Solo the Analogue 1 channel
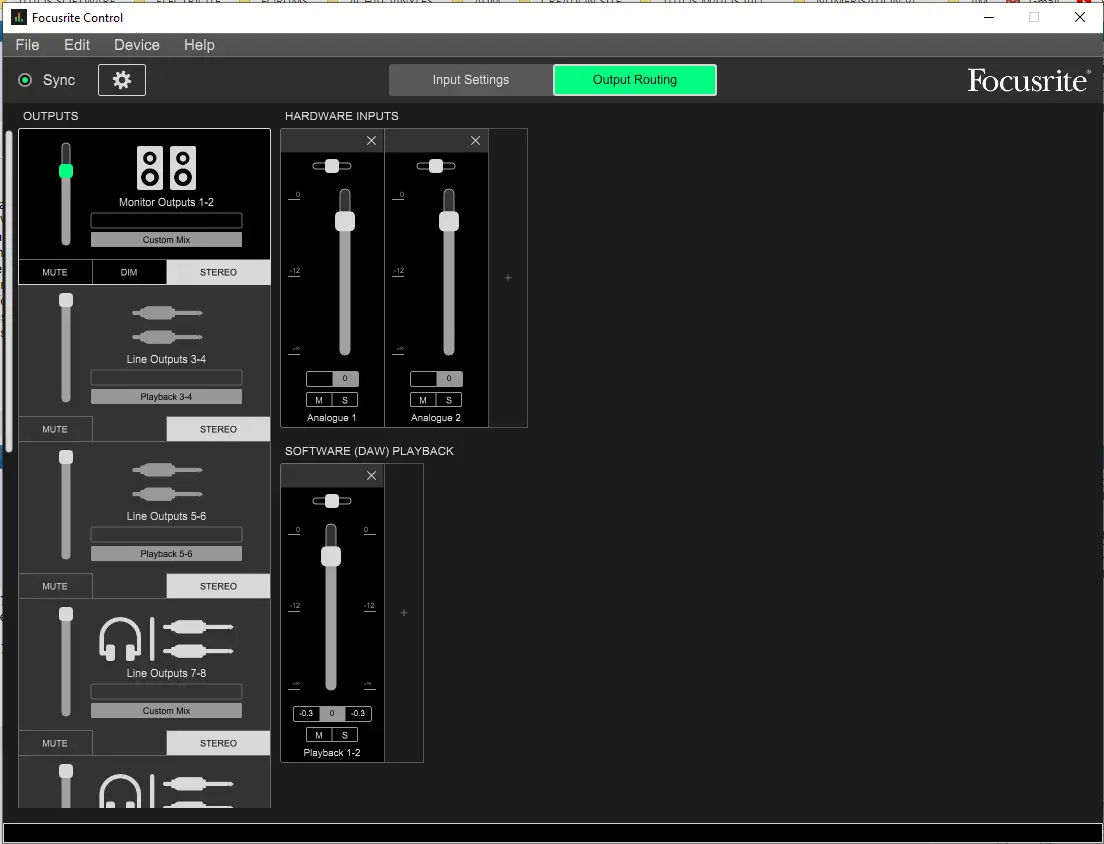The image size is (1104, 844). pyautogui.click(x=345, y=400)
